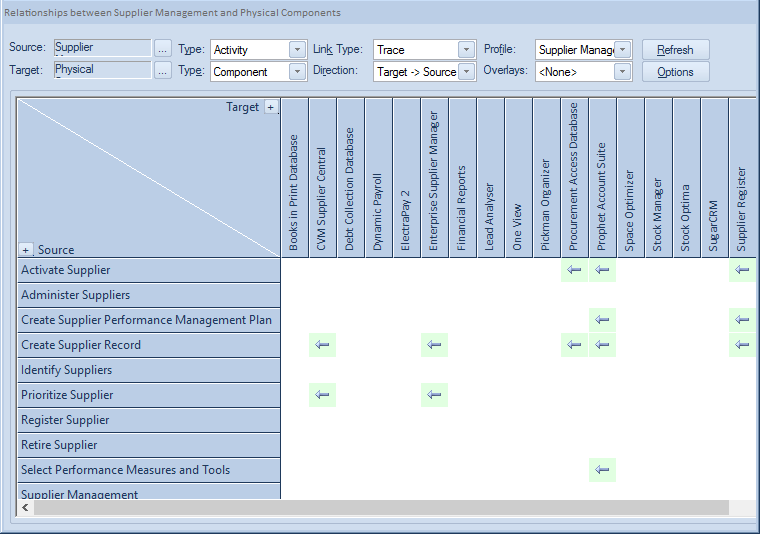760x534 pixels.
Task: Select Prioritize Supplier arrow under Enterprise Supplier Manager
Action: (x=434, y=395)
